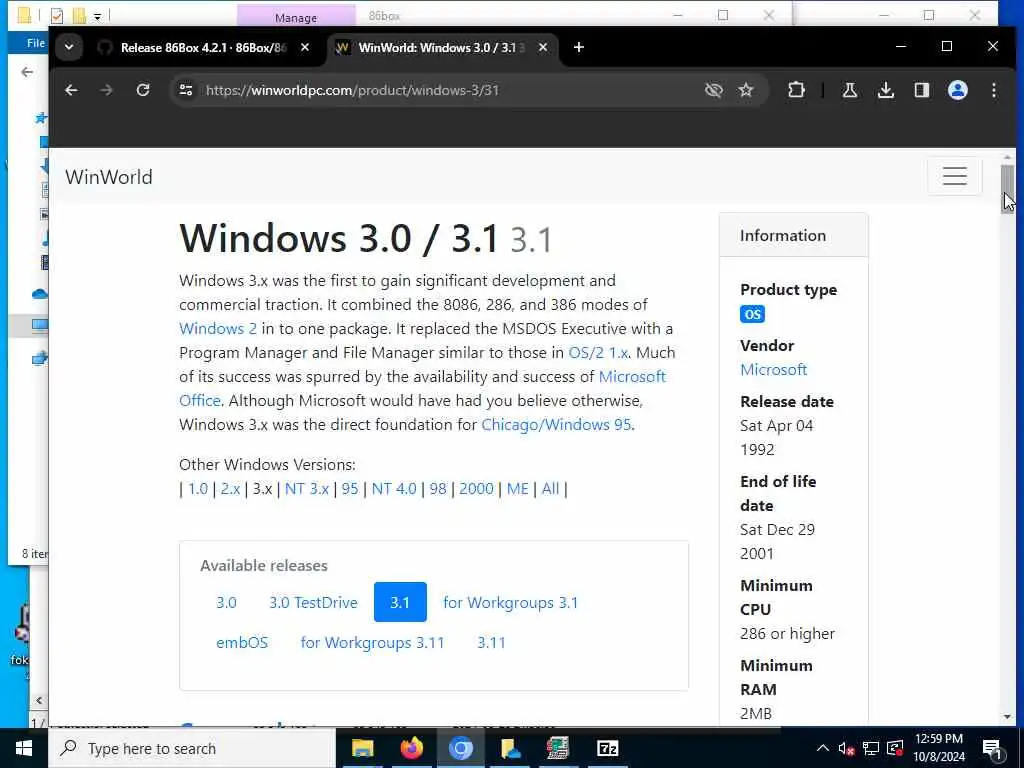Image resolution: width=1024 pixels, height=768 pixels.
Task: Open the Downloads tray icon
Action: (886, 90)
